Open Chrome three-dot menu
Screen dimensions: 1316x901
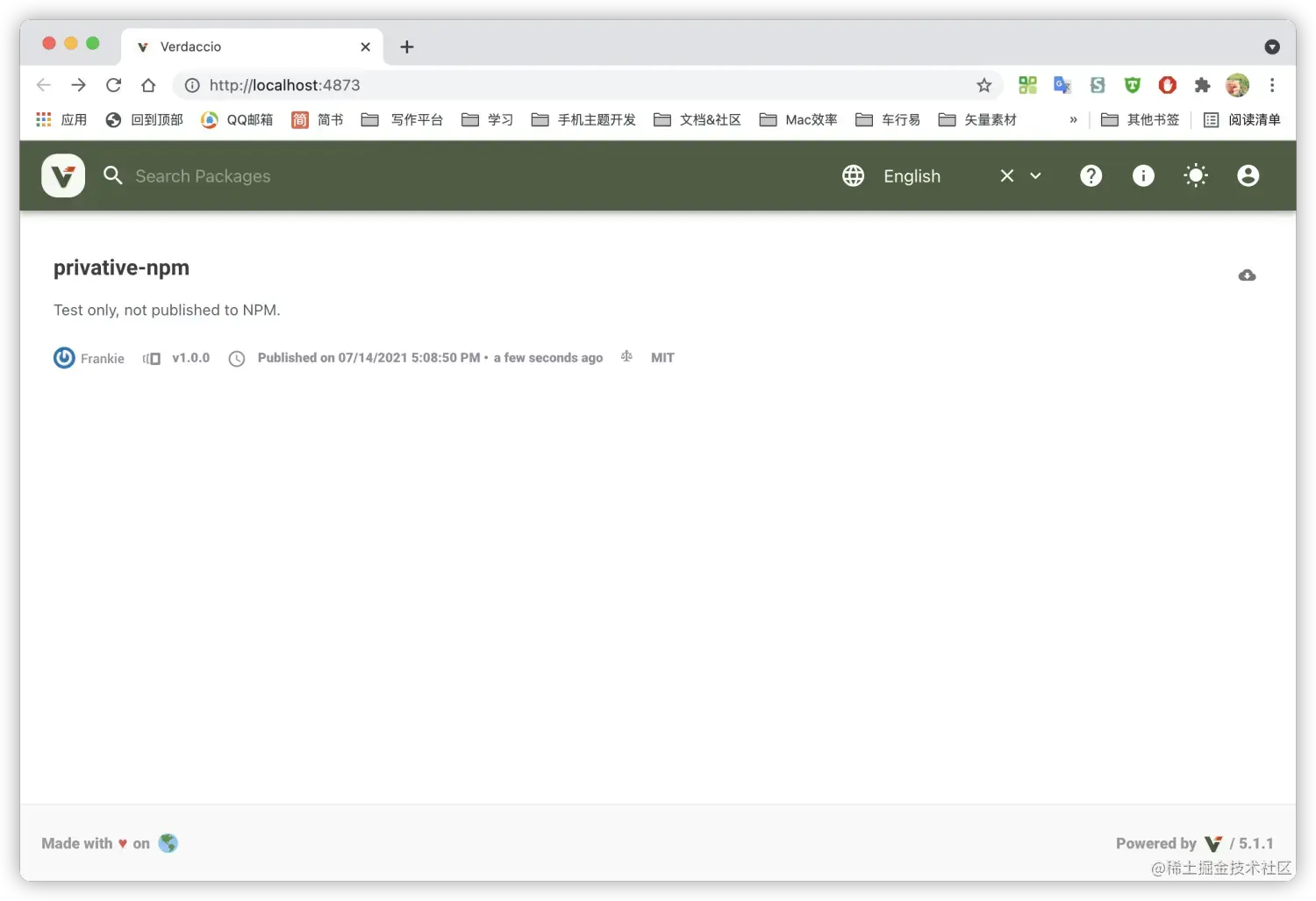[x=1272, y=85]
